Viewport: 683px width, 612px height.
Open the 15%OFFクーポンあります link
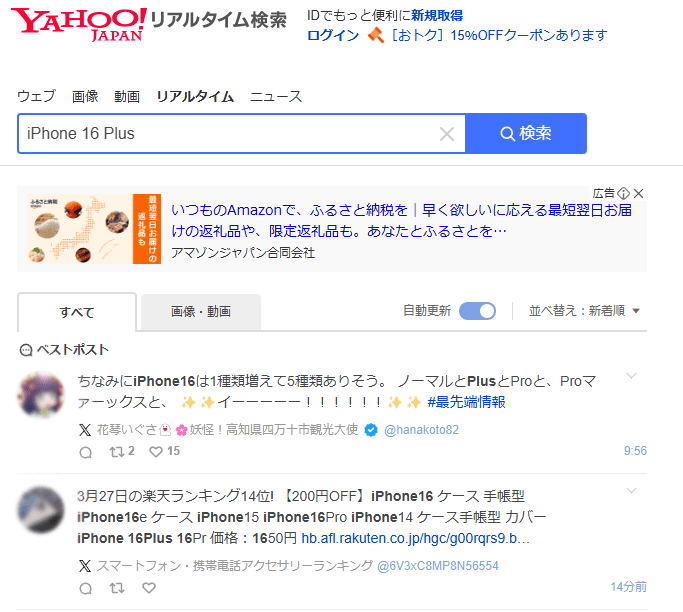(x=499, y=35)
